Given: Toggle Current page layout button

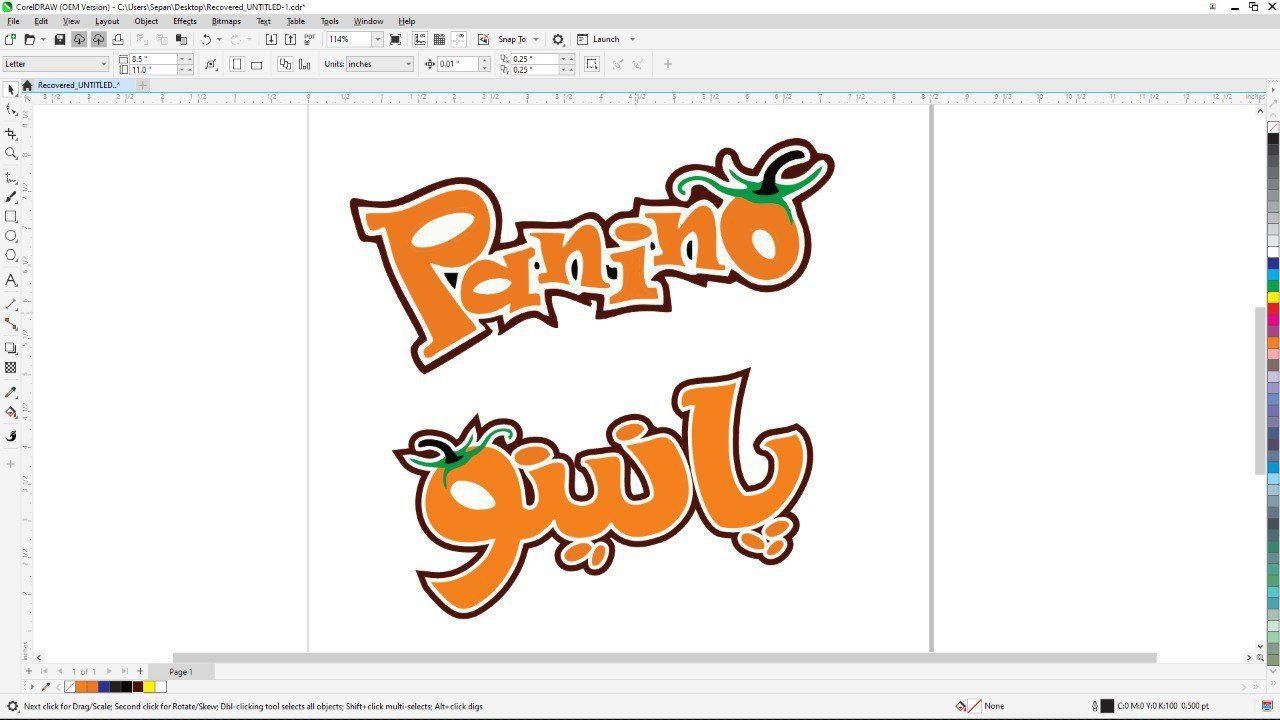Looking at the screenshot, I should 305,64.
